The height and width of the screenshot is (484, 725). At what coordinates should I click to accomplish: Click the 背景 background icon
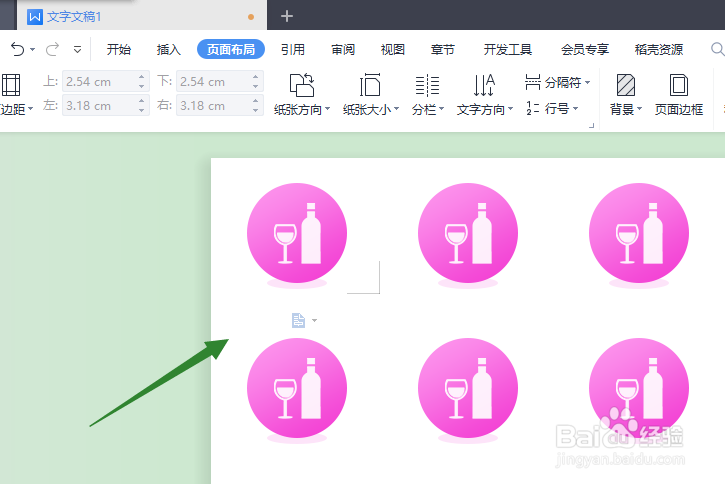pyautogui.click(x=626, y=85)
